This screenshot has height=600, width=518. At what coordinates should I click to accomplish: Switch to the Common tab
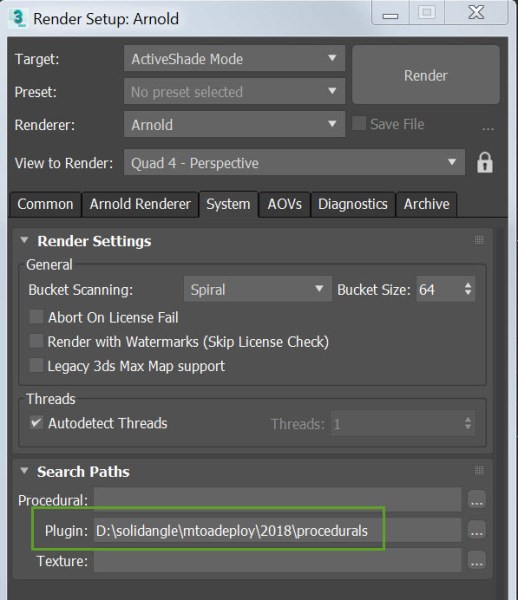click(45, 204)
